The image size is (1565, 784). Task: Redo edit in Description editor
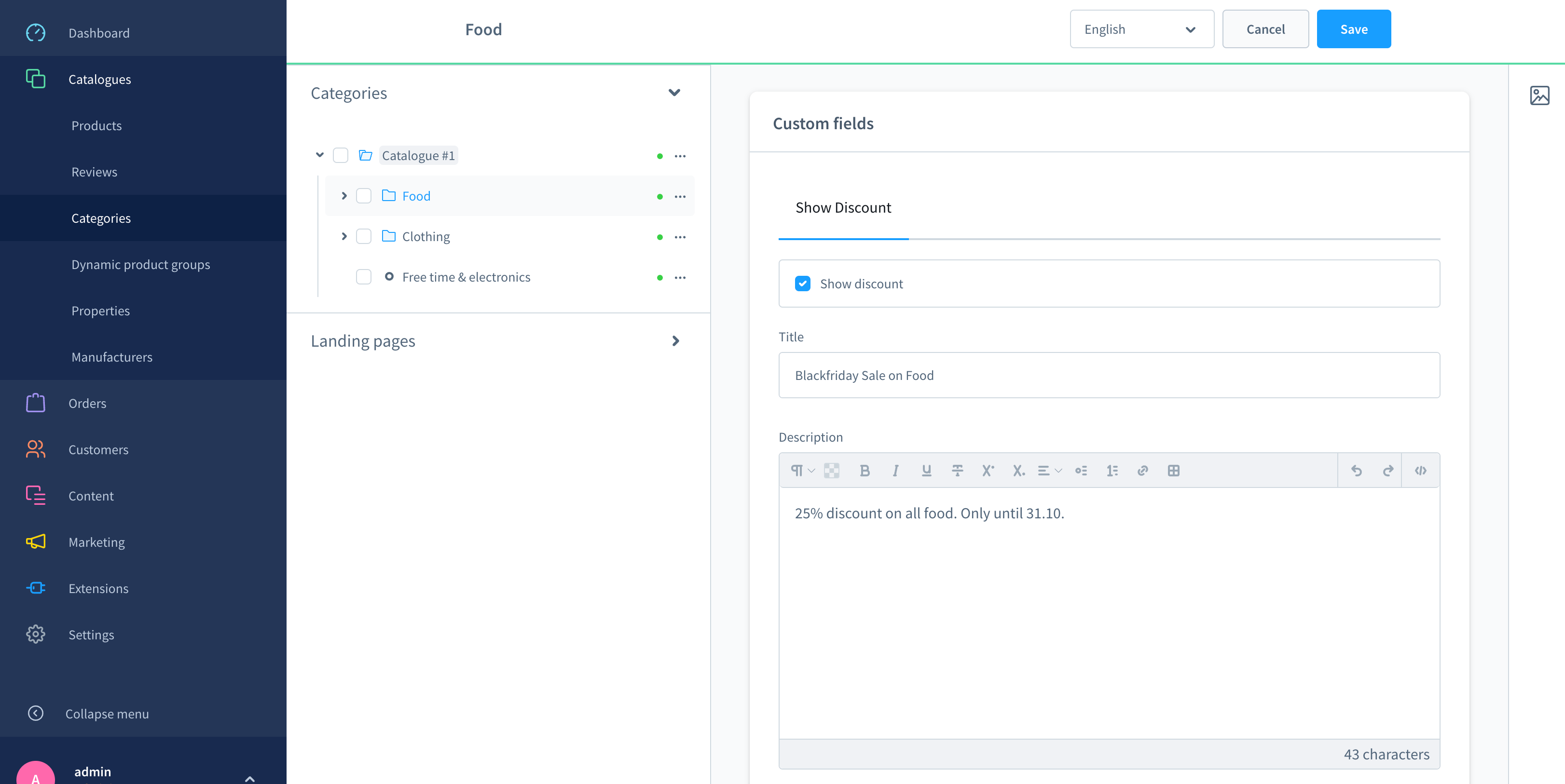point(1387,471)
